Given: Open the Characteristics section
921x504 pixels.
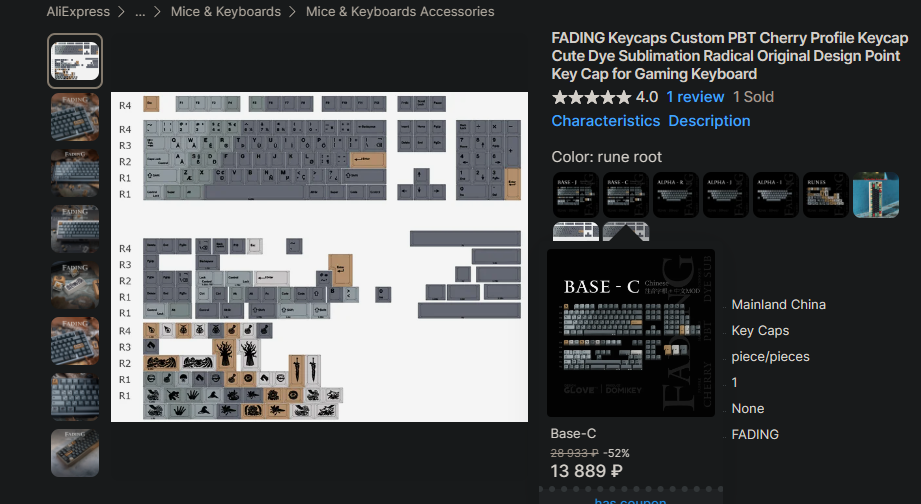Looking at the screenshot, I should pos(606,121).
